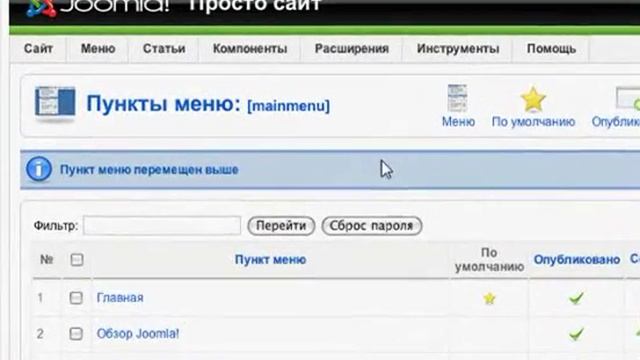Check the Главная row checkbox
This screenshot has width=640, height=360.
[76, 298]
